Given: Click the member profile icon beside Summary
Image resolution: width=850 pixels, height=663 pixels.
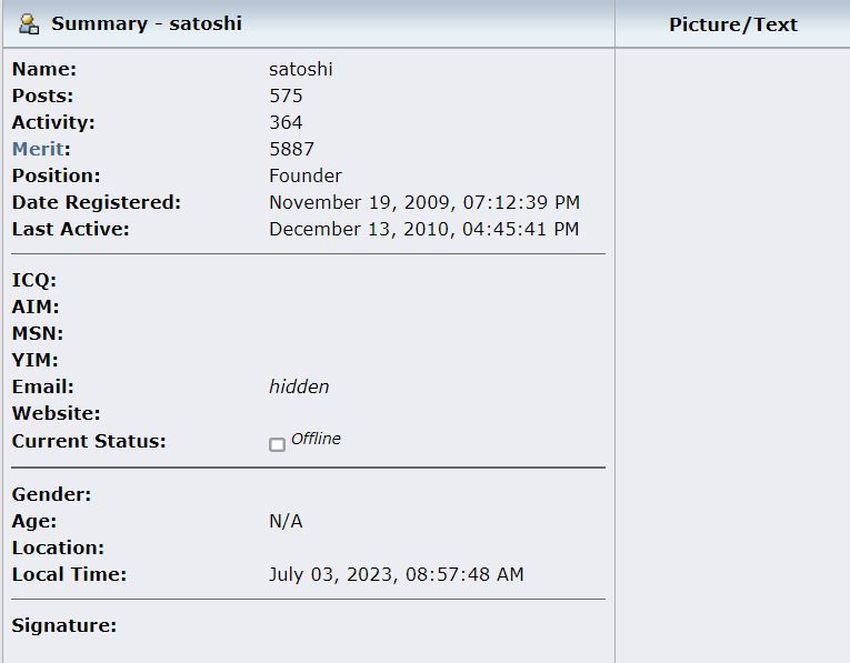Looking at the screenshot, I should coord(30,23).
